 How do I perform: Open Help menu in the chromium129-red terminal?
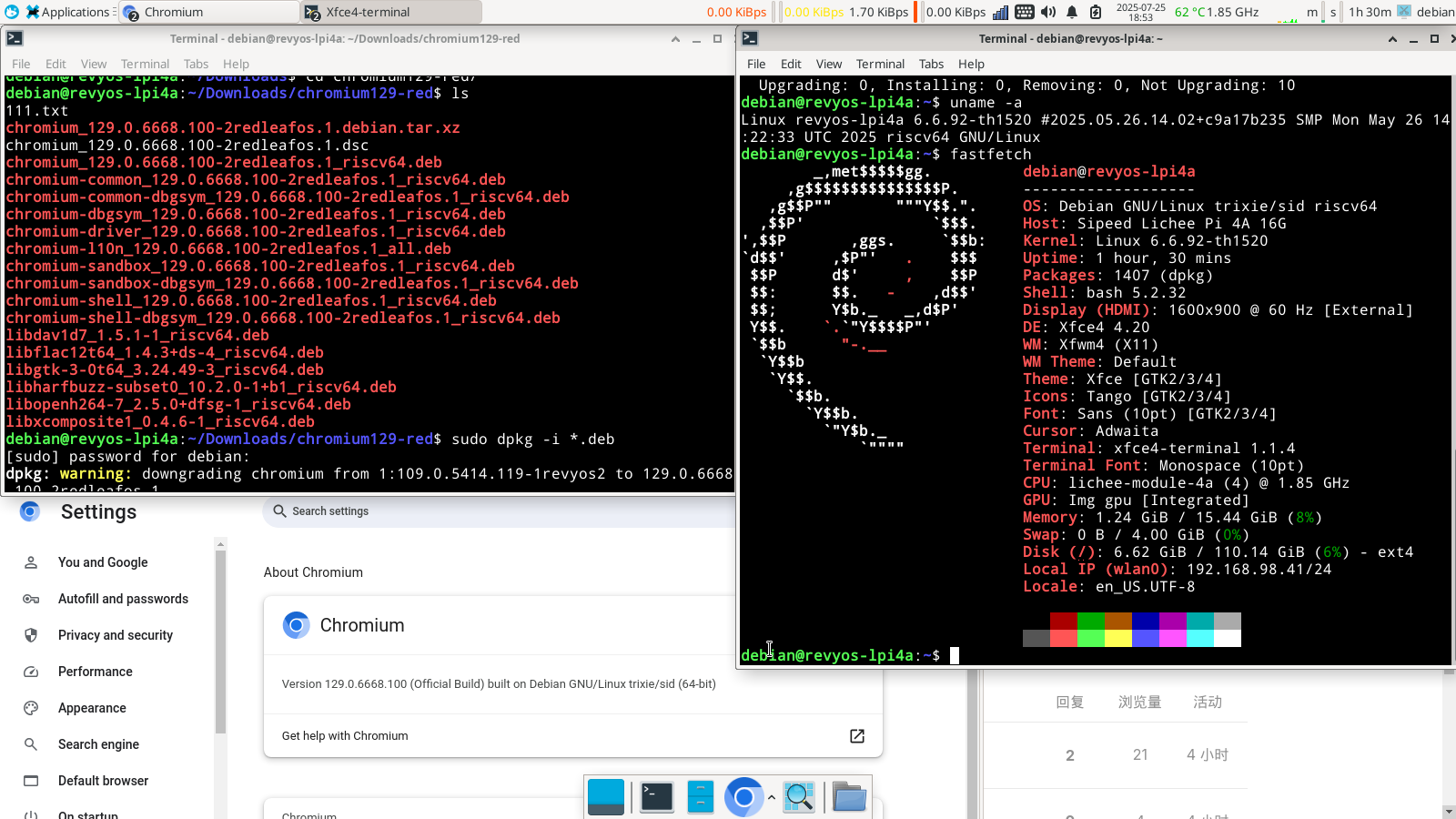pos(236,64)
